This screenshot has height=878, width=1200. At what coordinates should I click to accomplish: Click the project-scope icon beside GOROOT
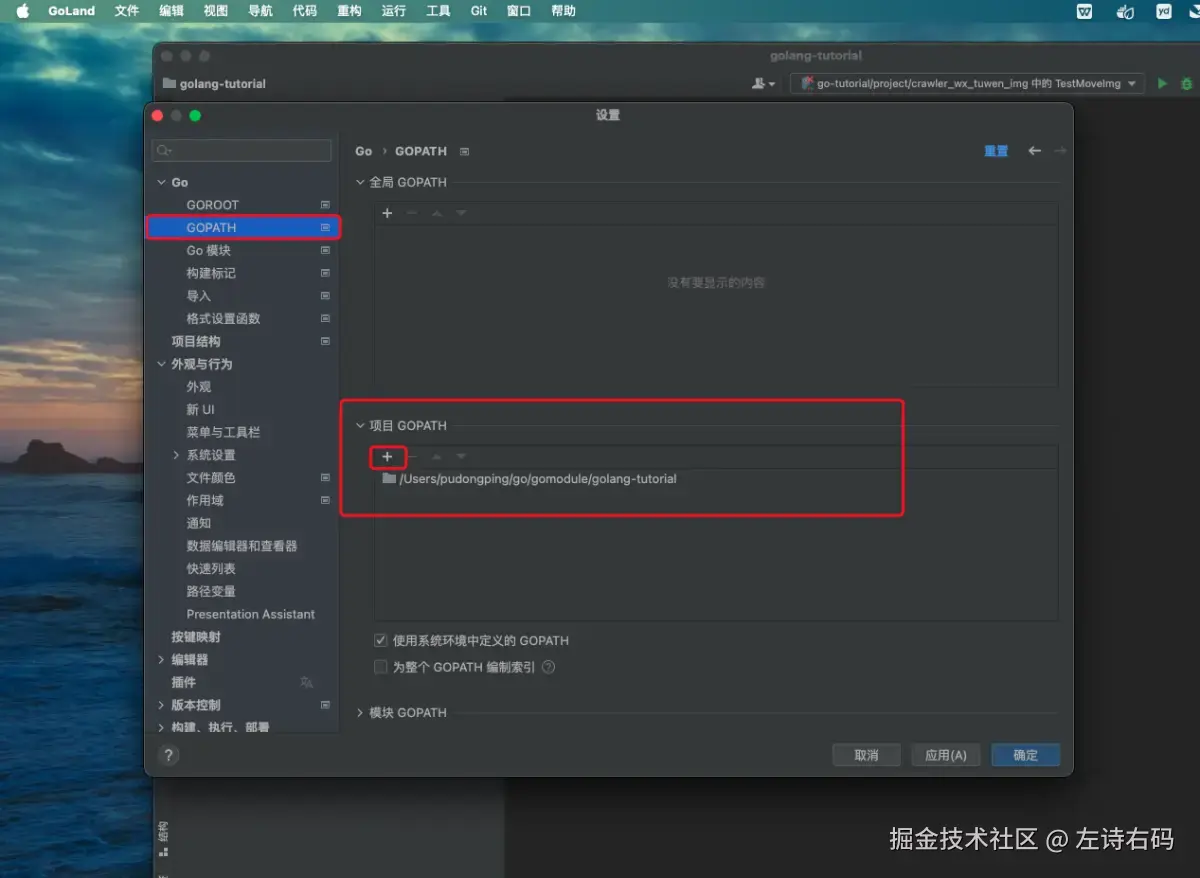pyautogui.click(x=325, y=205)
